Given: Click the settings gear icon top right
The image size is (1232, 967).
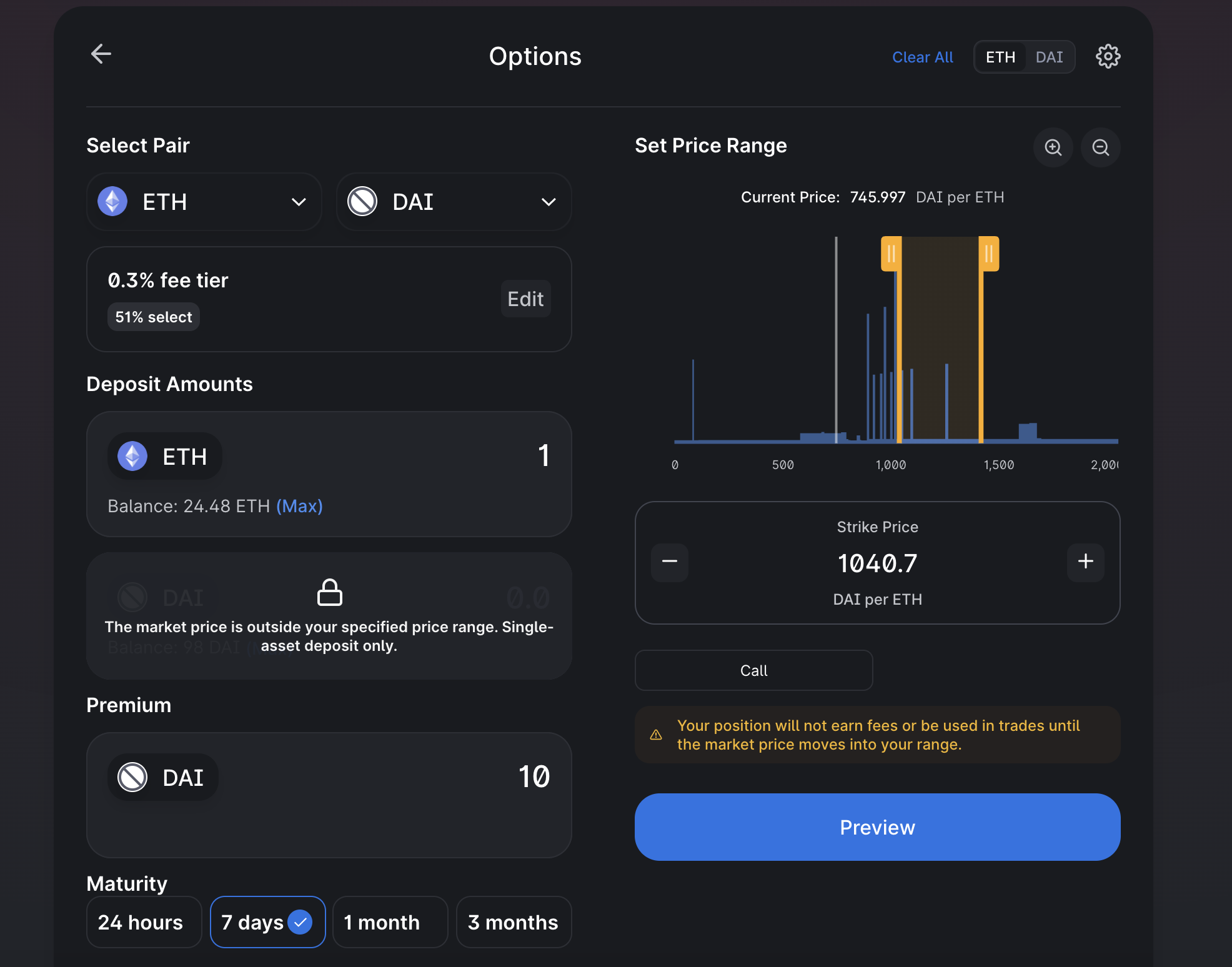Looking at the screenshot, I should point(1108,56).
